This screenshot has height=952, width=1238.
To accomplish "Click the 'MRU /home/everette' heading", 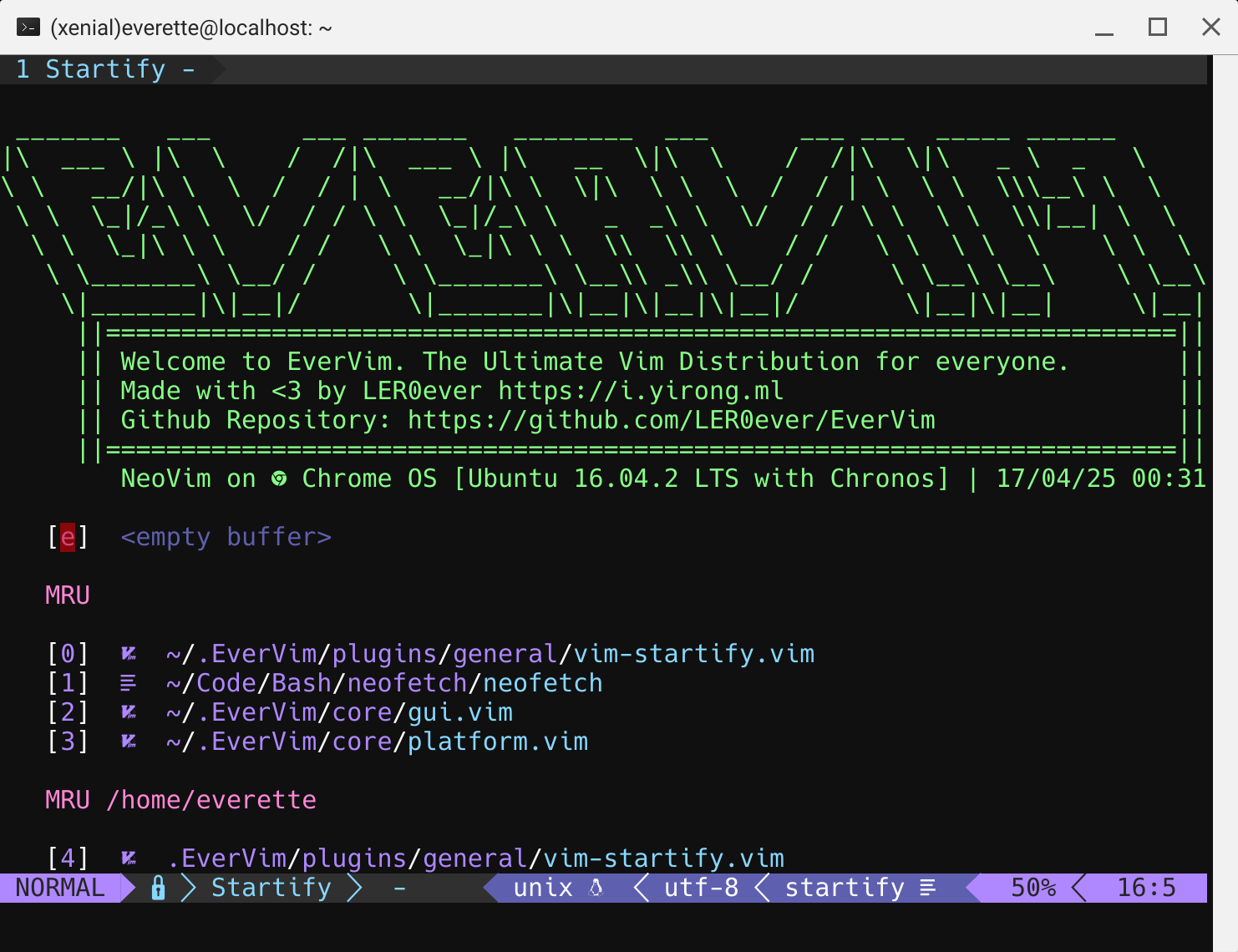I will click(181, 800).
